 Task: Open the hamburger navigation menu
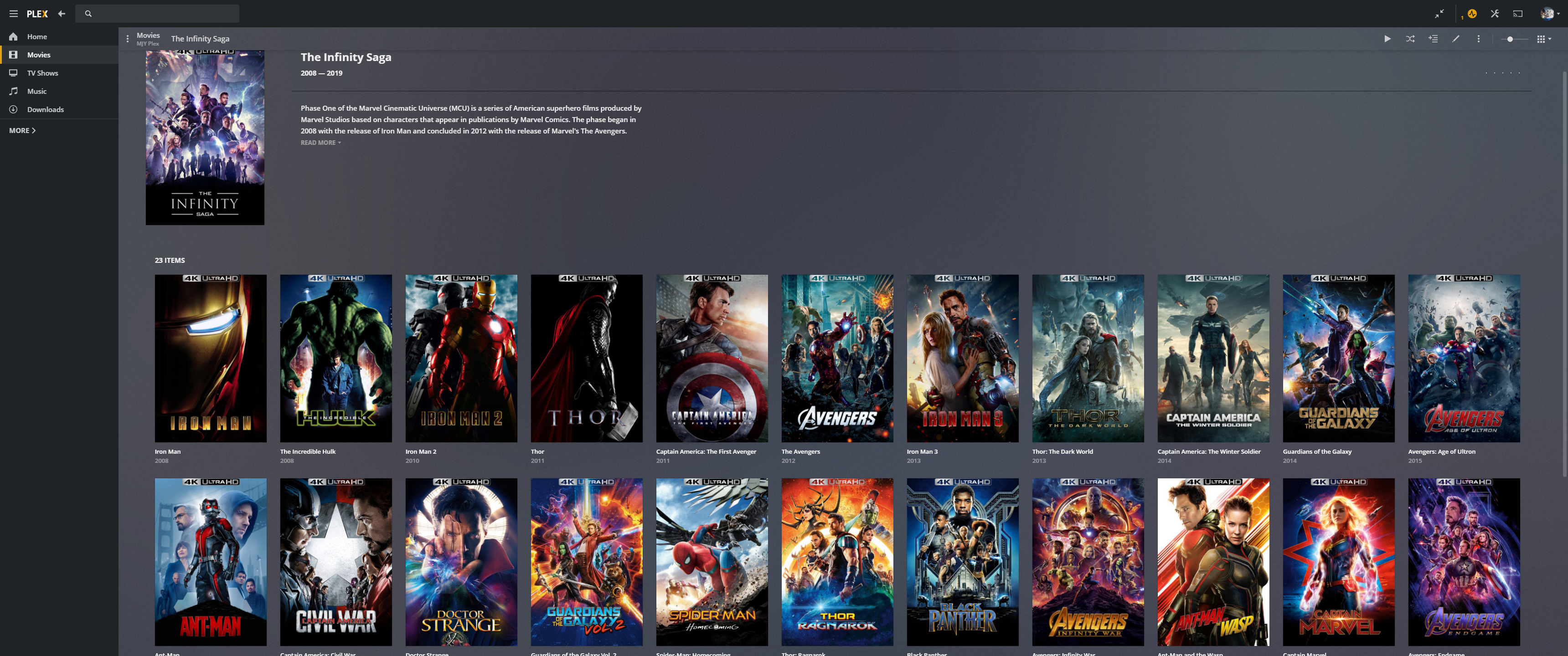point(13,13)
